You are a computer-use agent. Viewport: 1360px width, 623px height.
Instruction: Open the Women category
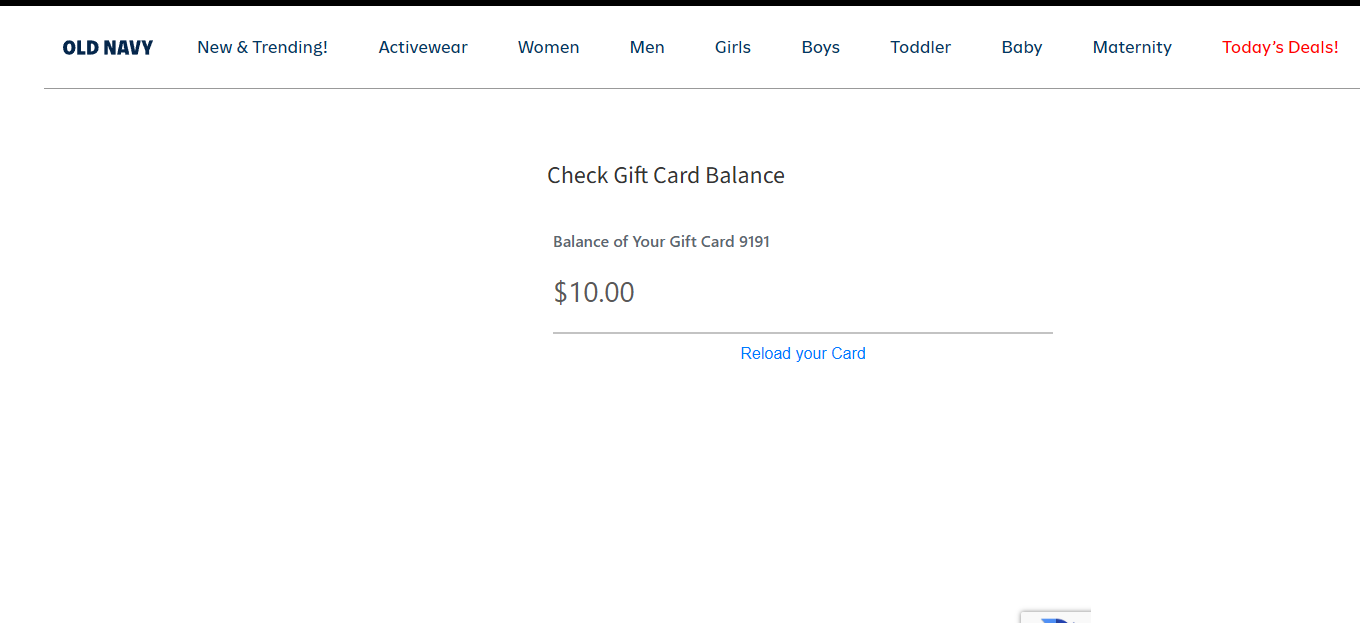(x=548, y=47)
